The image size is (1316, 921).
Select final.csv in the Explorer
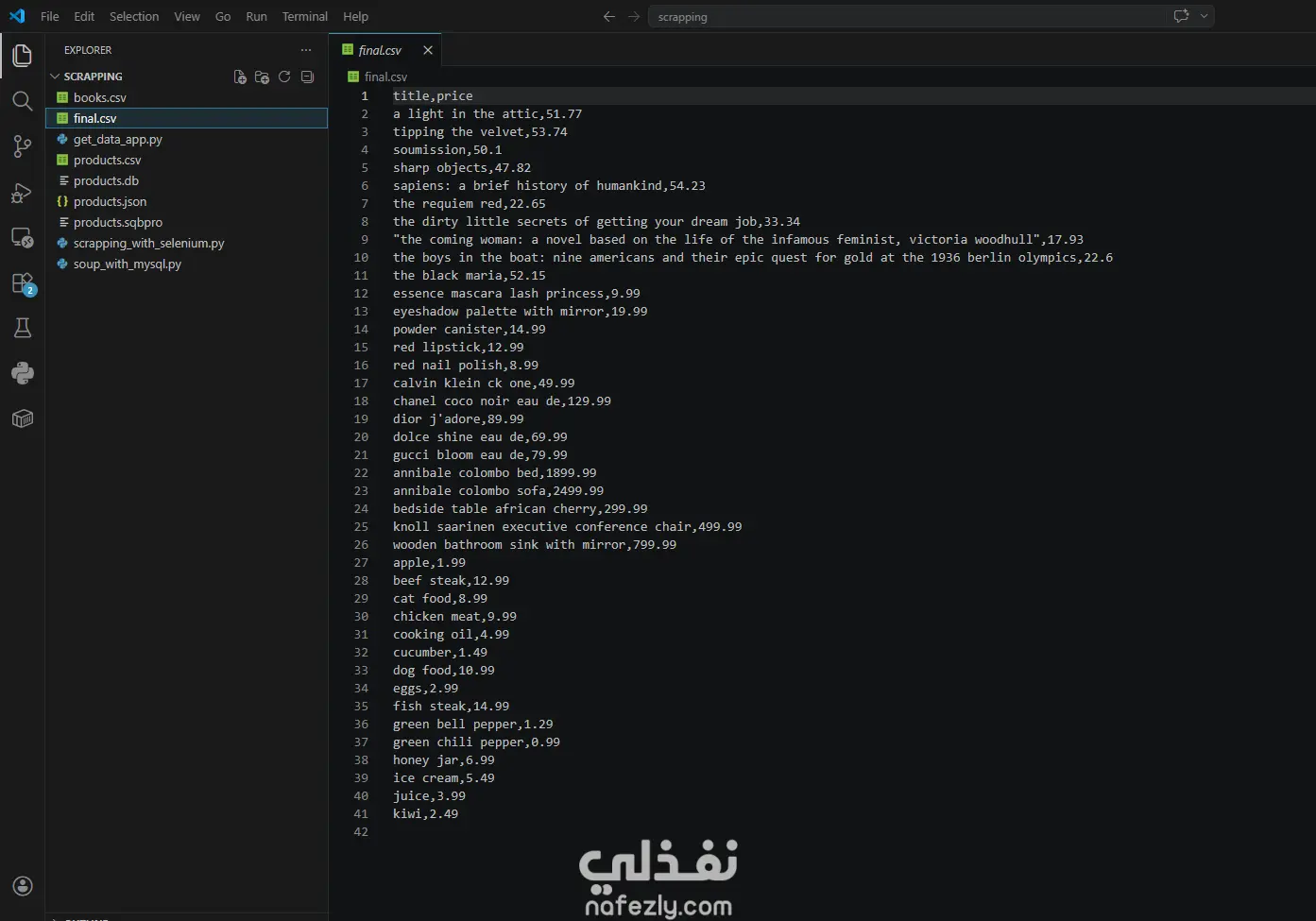187,118
